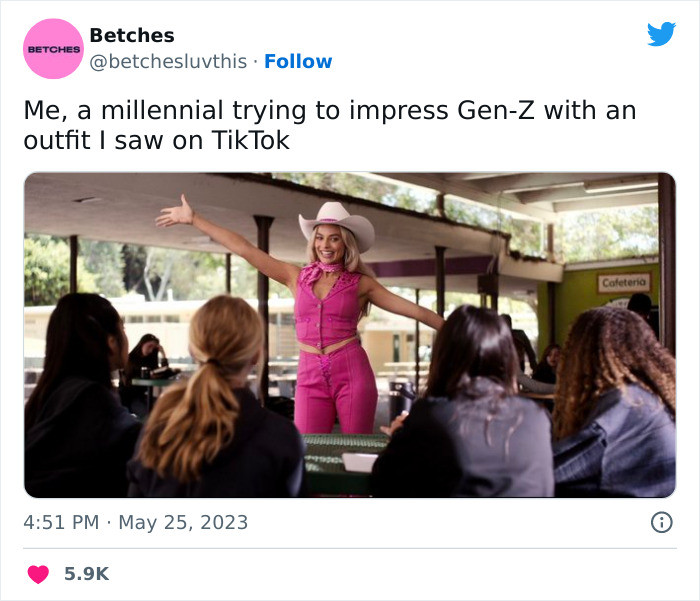Open the tweet info circle icon

click(661, 522)
